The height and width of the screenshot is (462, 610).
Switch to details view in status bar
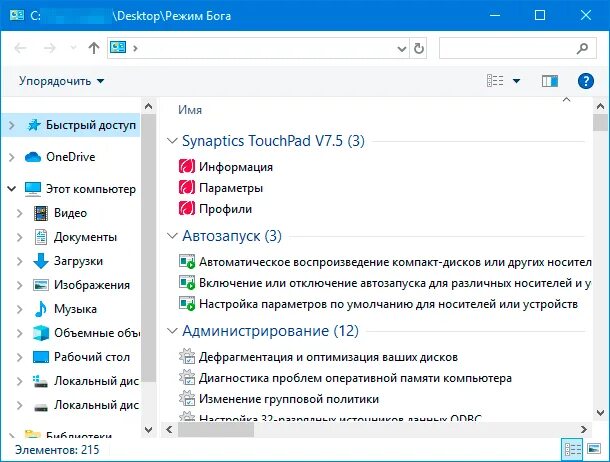(x=573, y=450)
